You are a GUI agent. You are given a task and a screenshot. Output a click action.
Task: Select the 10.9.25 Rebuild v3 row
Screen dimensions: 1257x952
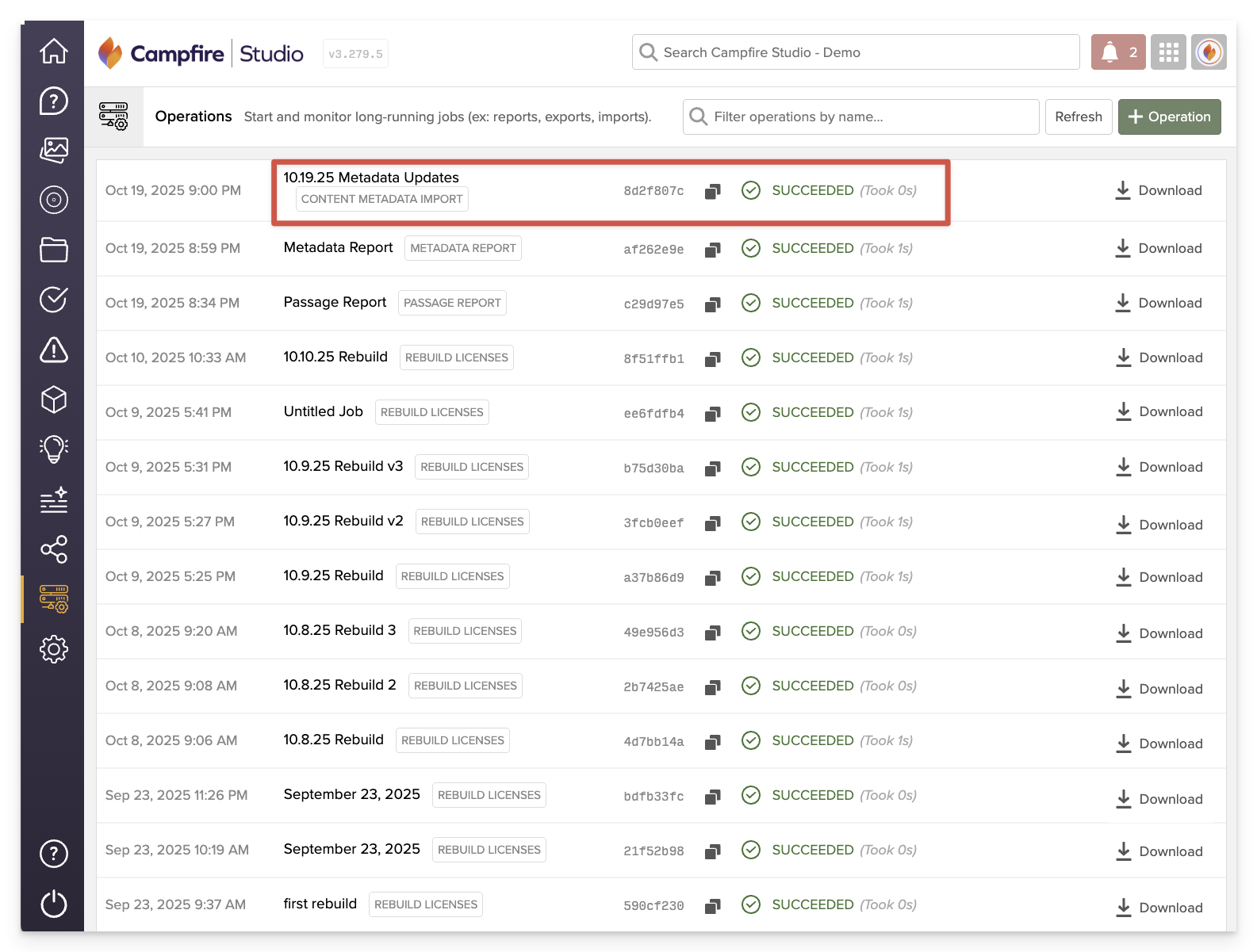pyautogui.click(x=343, y=466)
